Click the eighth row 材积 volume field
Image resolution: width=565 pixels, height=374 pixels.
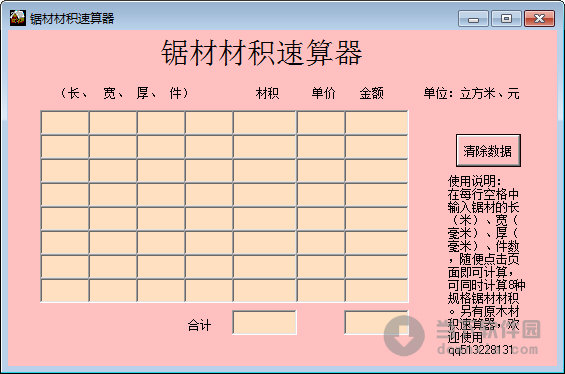coord(265,291)
